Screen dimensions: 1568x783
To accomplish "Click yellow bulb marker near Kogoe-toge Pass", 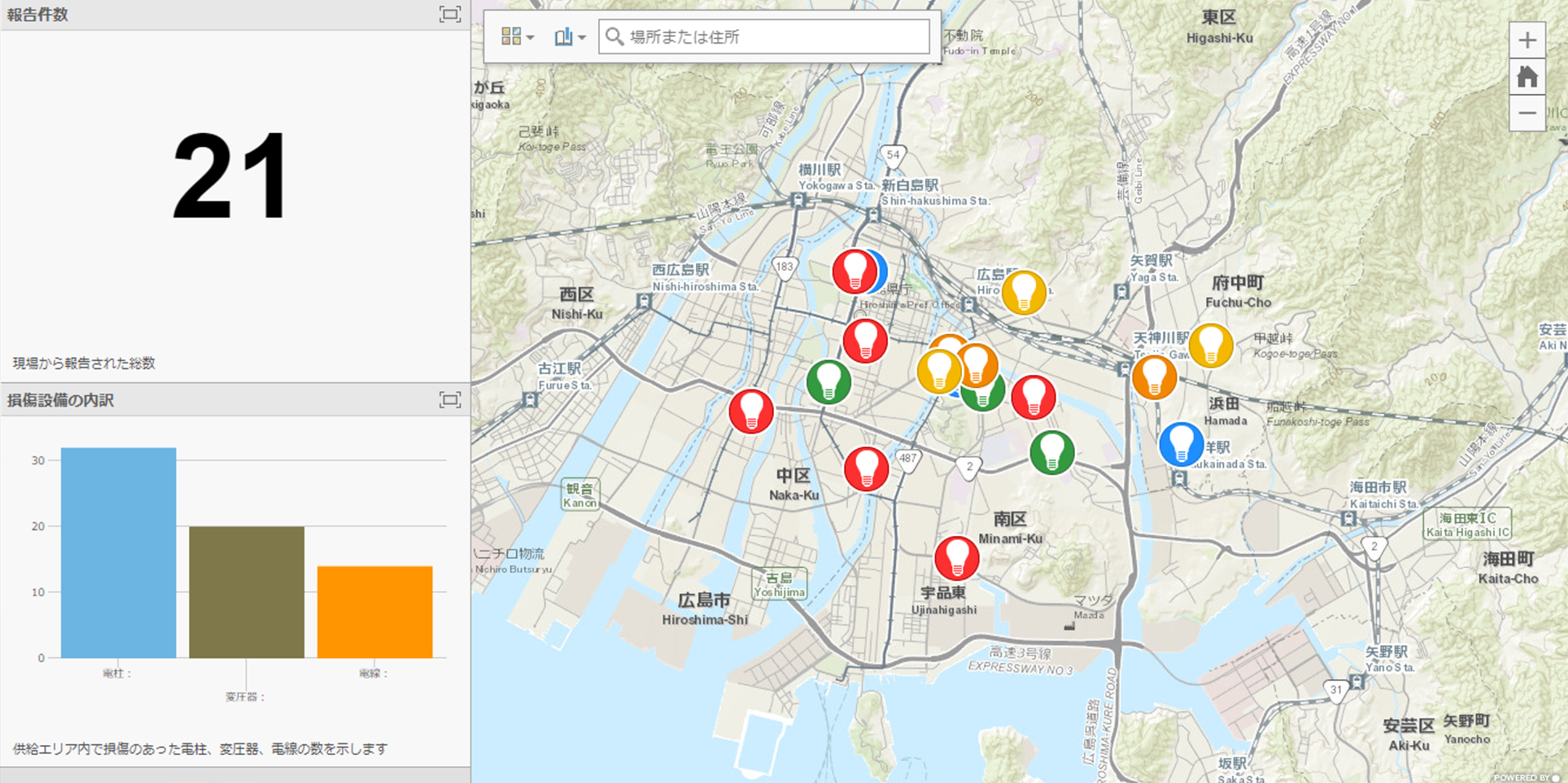I will click(x=1210, y=345).
